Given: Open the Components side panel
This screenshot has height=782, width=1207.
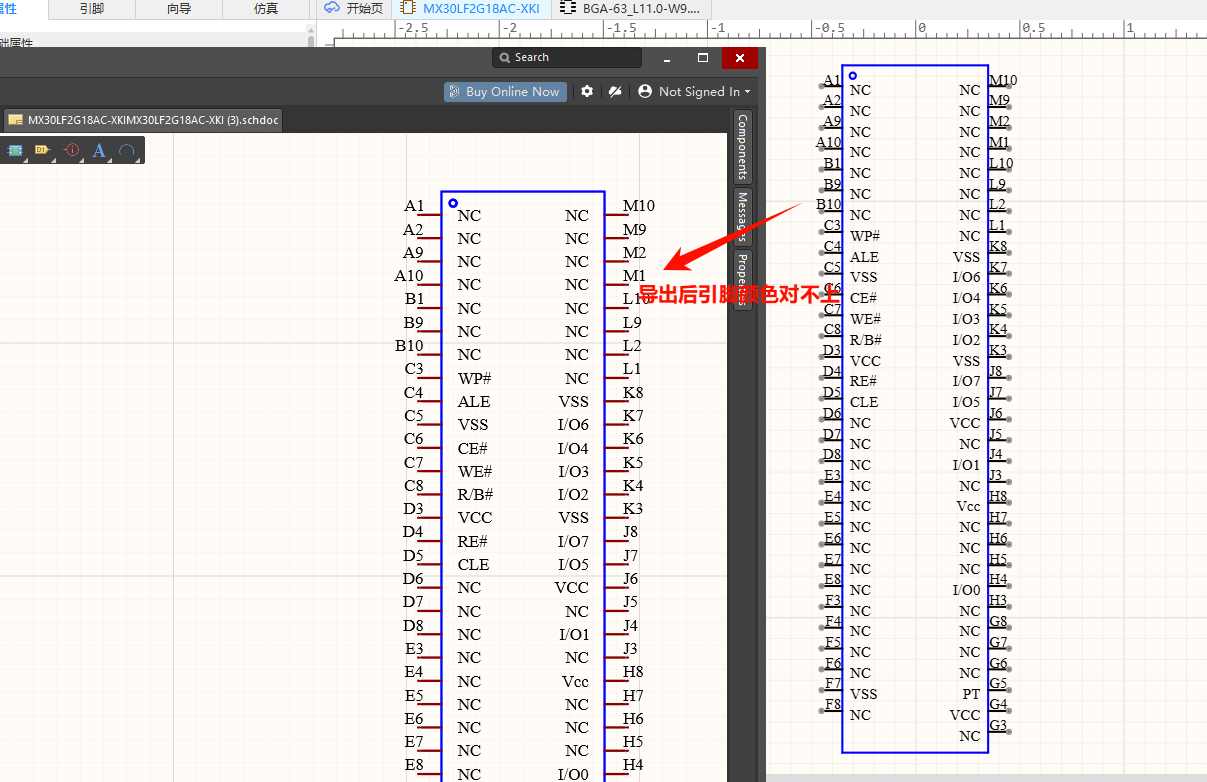Looking at the screenshot, I should (x=742, y=146).
